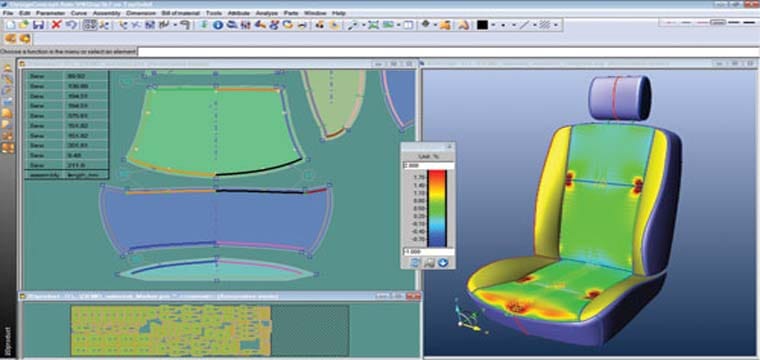Click the New document toolbar icon
Screen dimensions: 760x360
click(x=10, y=25)
